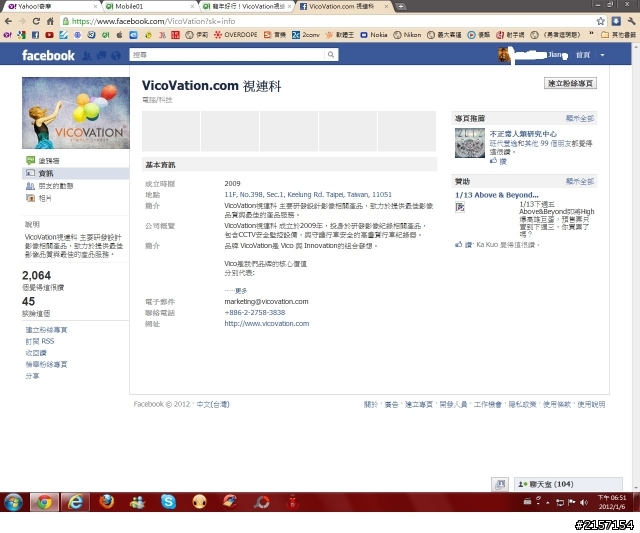Open the Keelung Rd. Taipei address link
This screenshot has width=640, height=533.
[308, 195]
